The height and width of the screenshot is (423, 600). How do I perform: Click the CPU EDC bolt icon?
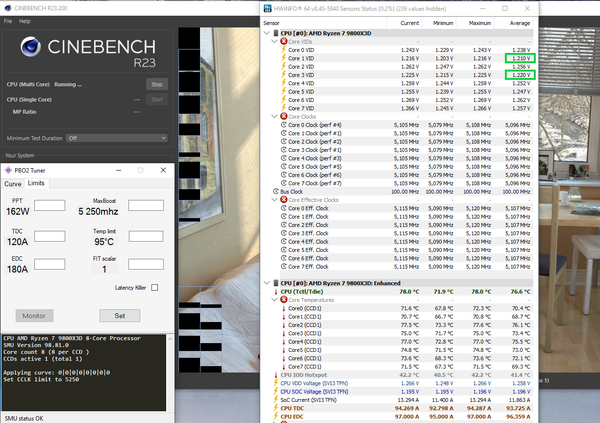pos(276,416)
